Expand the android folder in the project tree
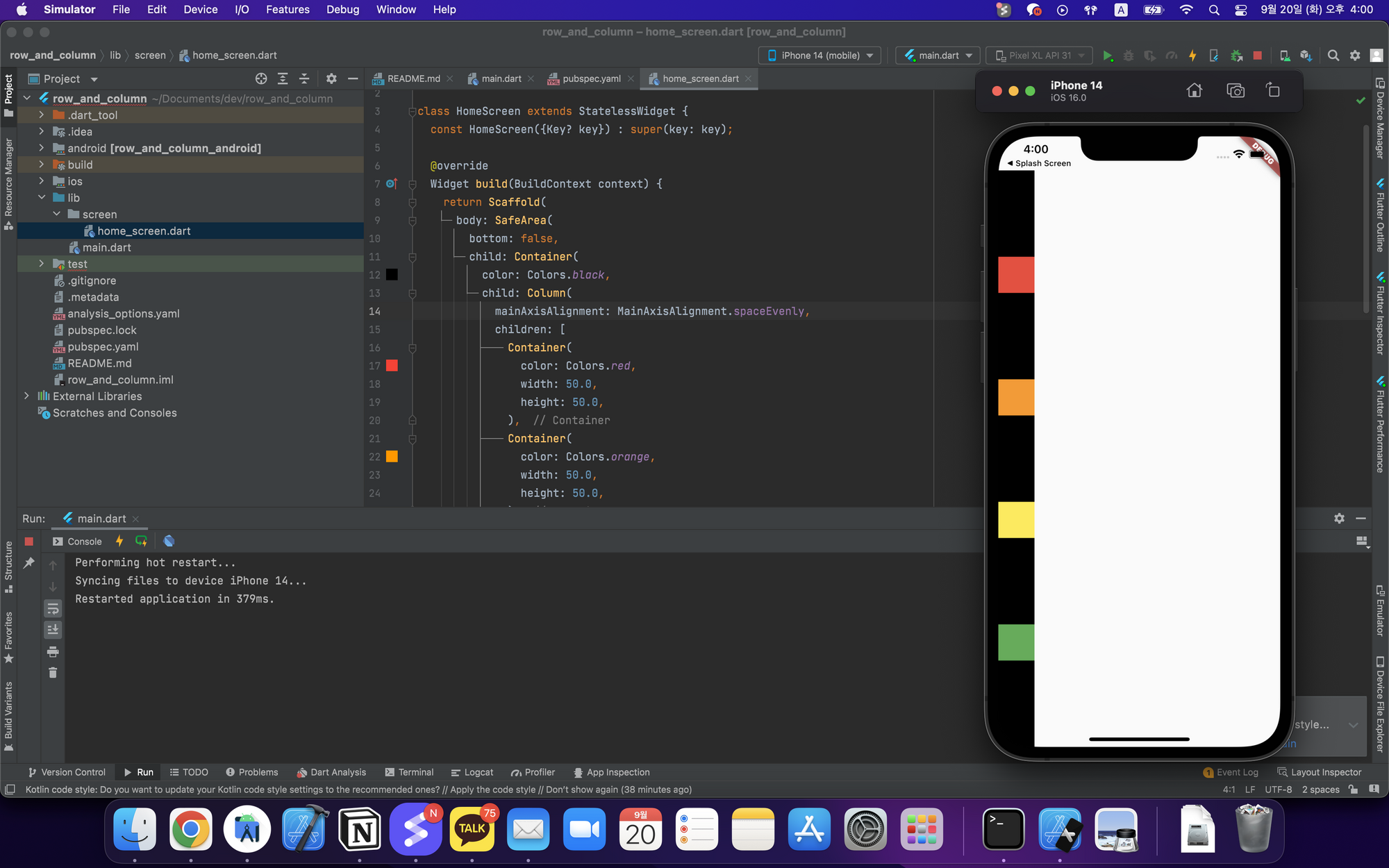This screenshot has width=1389, height=868. [x=42, y=148]
